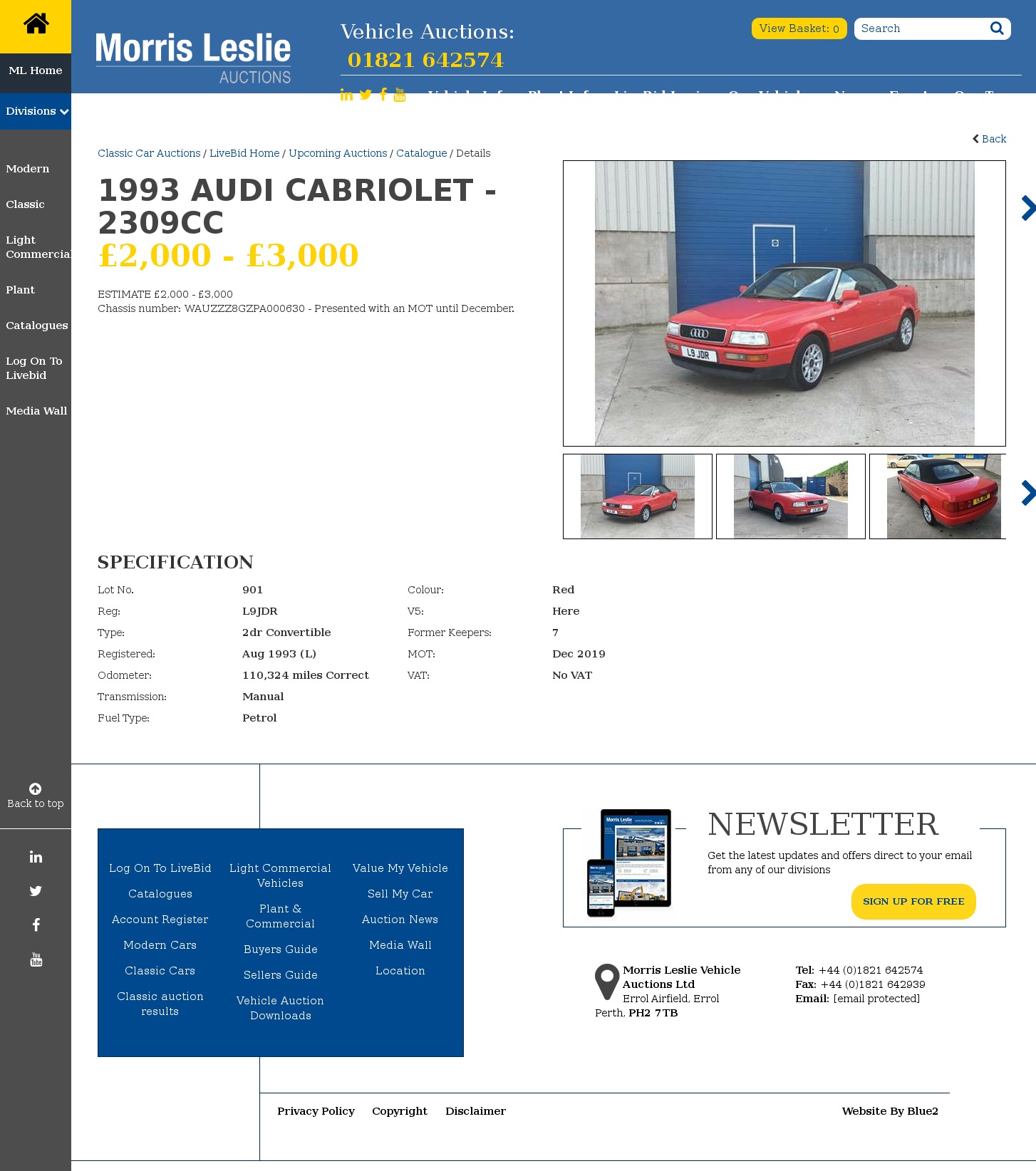
Task: Click the Morris Leslie Auctions logo
Action: [x=193, y=58]
